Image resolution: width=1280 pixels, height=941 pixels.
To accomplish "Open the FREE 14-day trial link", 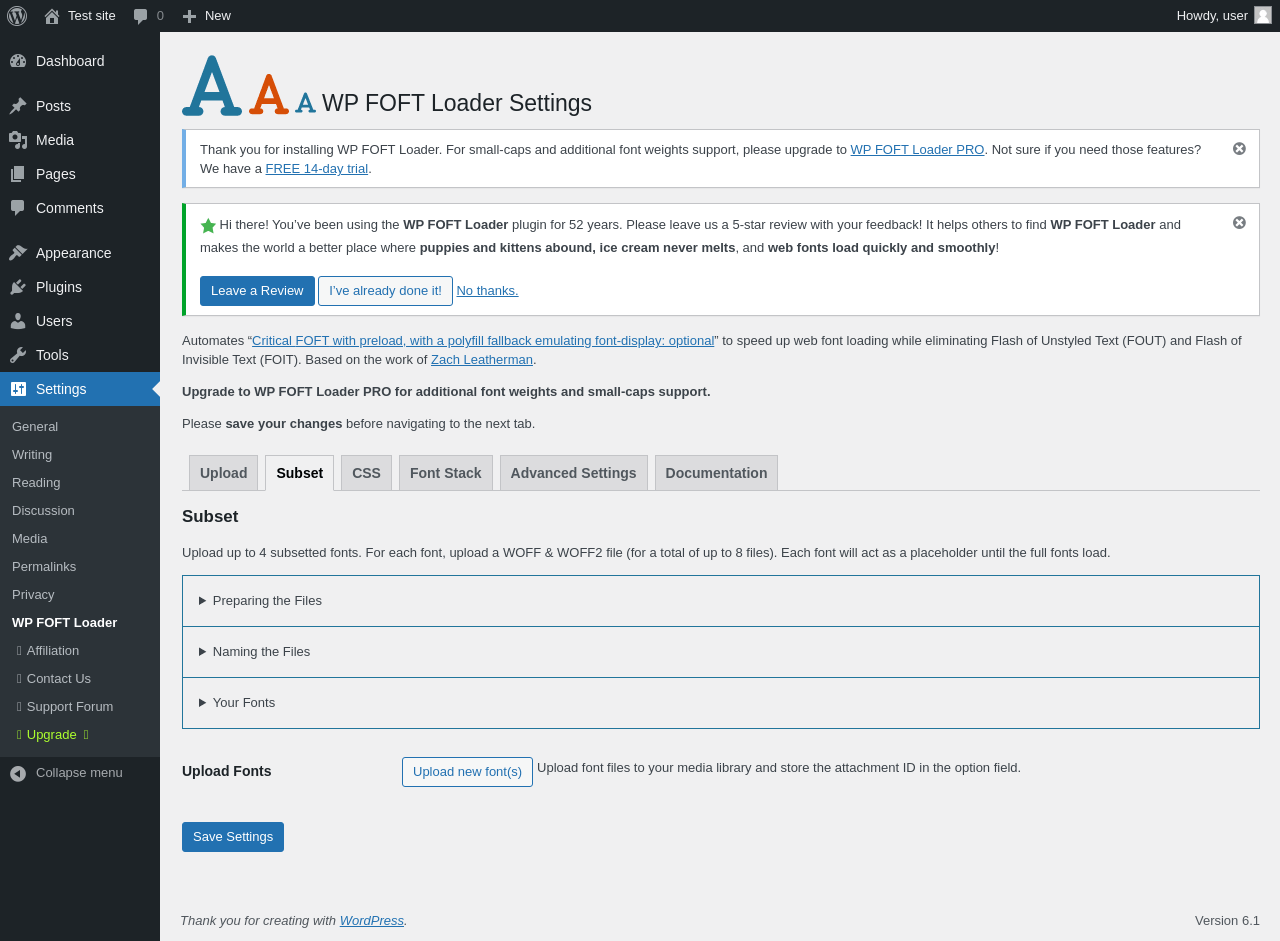I will tap(317, 169).
